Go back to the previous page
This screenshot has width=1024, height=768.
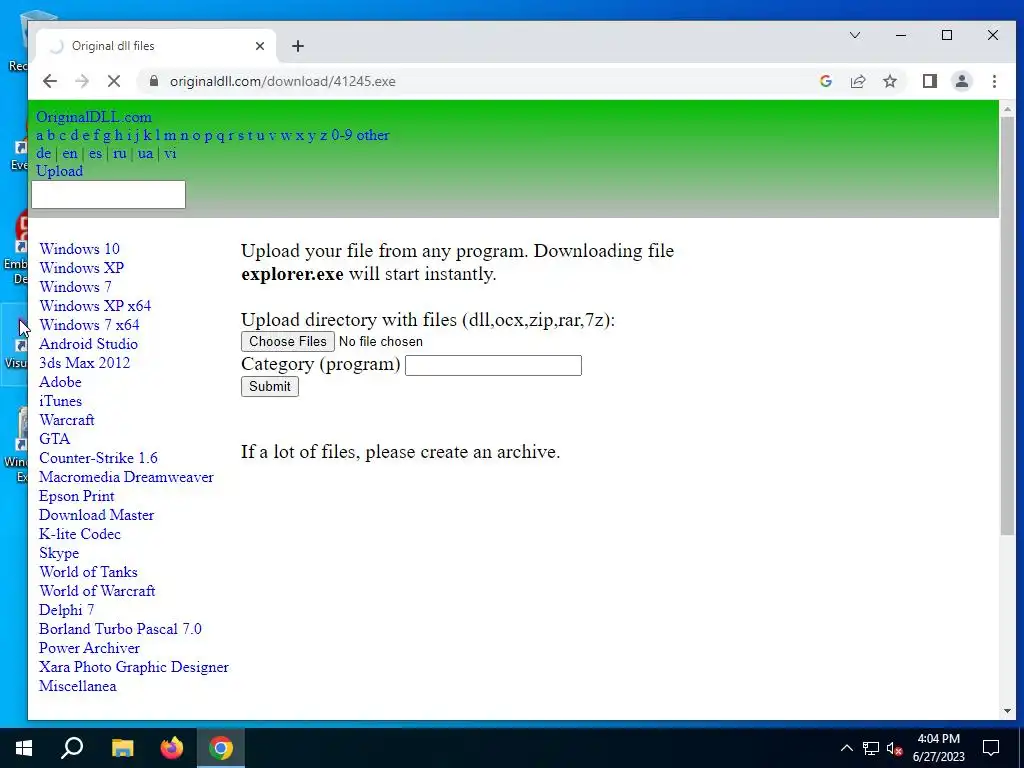[50, 81]
